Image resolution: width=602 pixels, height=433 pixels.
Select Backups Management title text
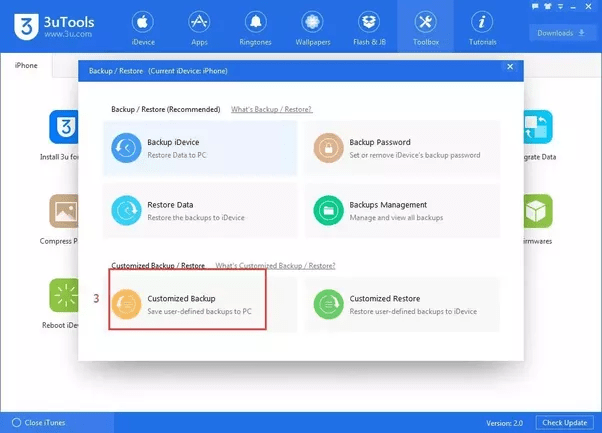click(x=388, y=205)
